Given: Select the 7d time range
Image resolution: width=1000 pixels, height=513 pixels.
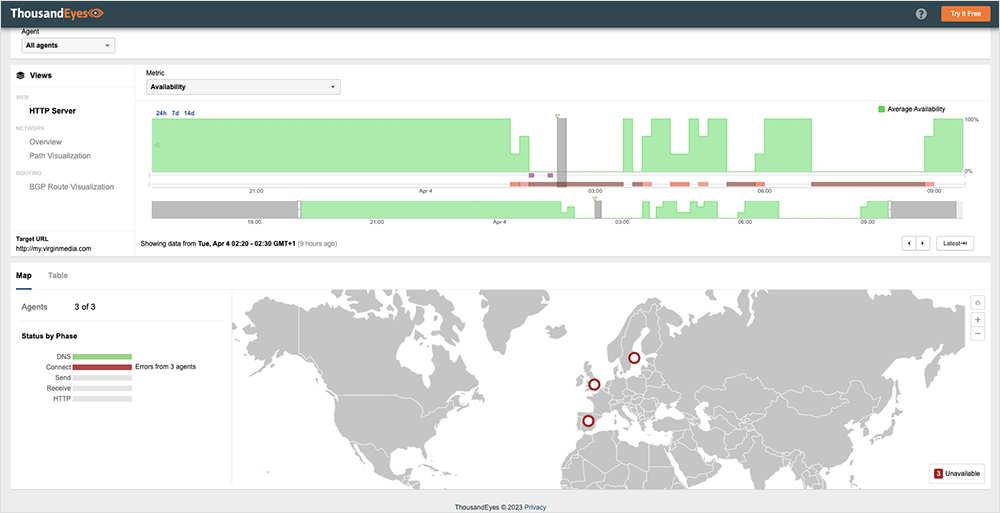Looking at the screenshot, I should (x=175, y=113).
